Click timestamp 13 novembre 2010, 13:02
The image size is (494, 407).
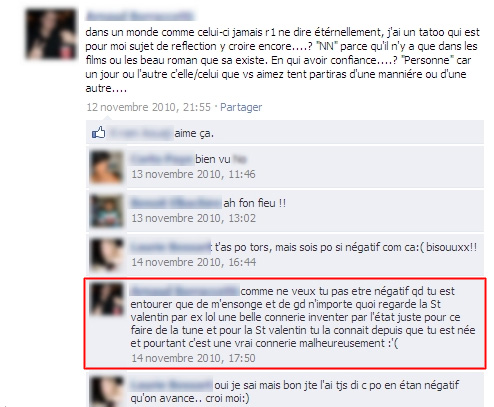[x=194, y=218]
